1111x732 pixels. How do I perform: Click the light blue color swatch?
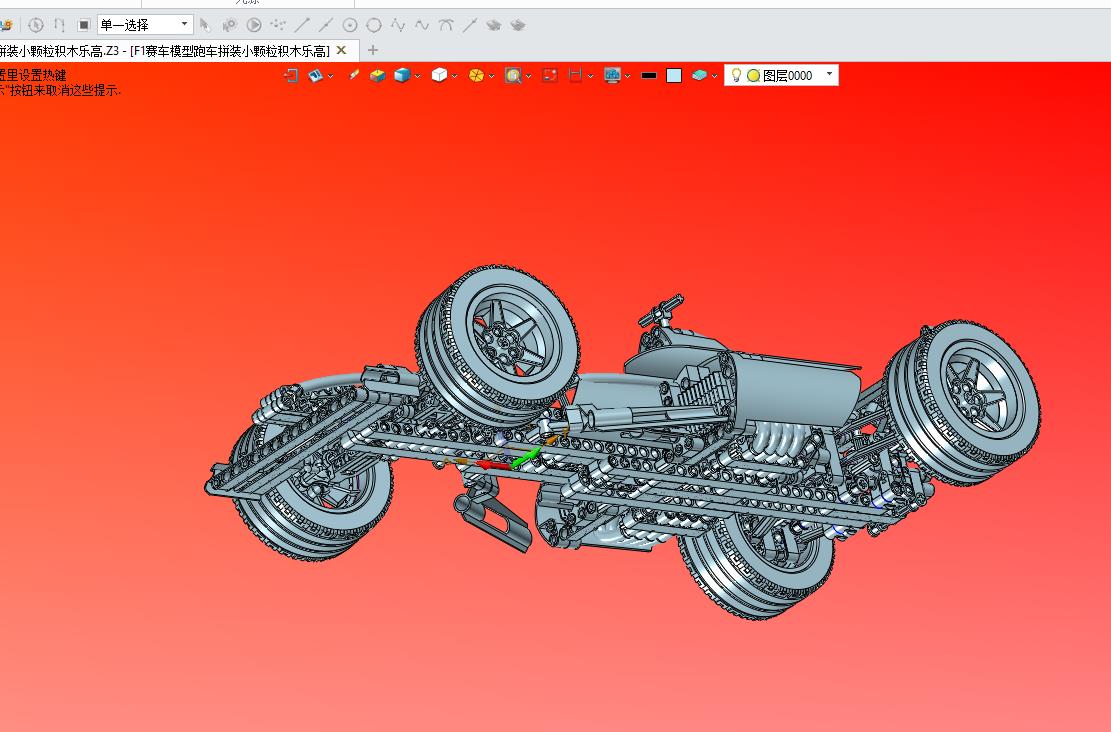click(674, 75)
